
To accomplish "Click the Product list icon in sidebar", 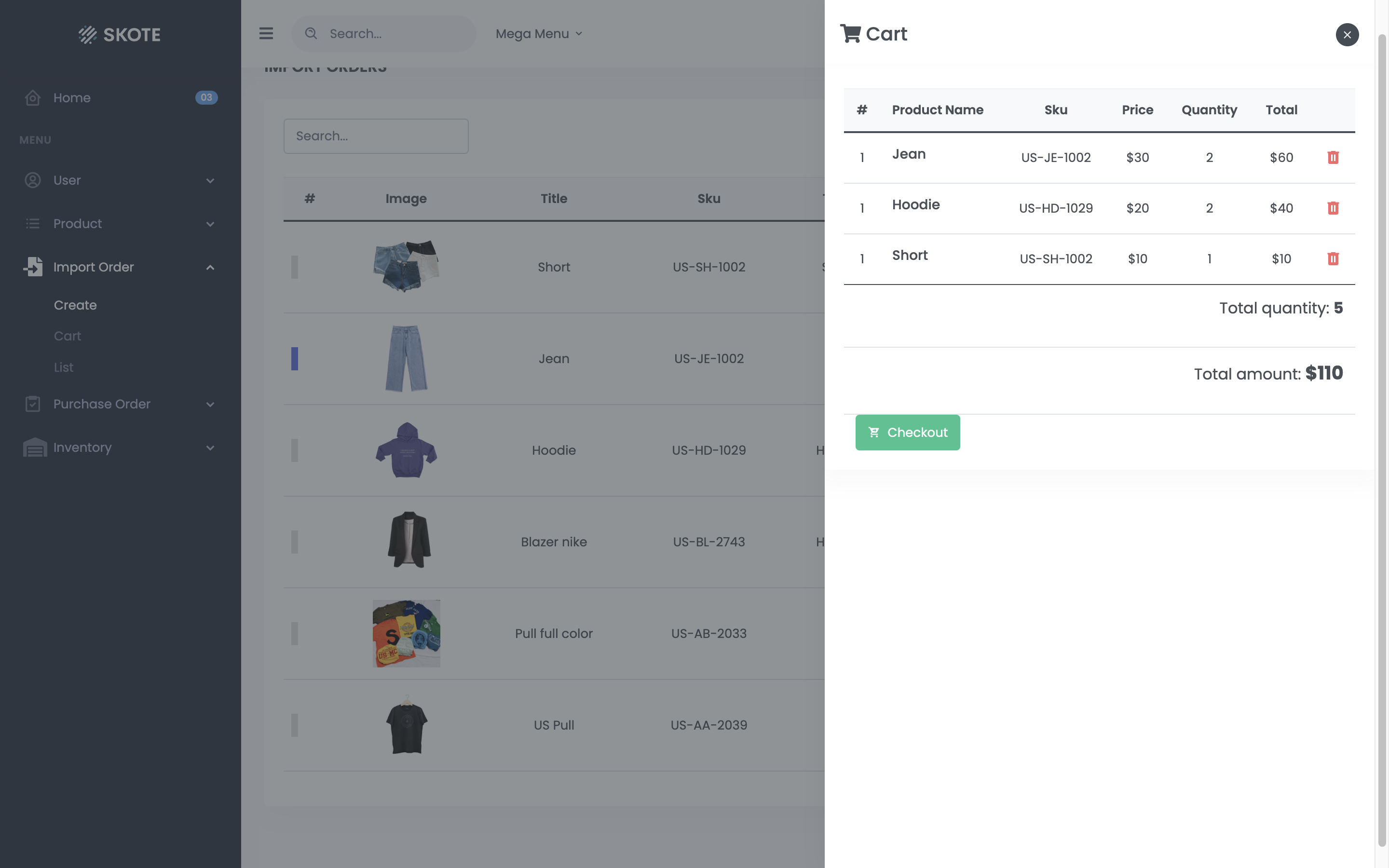I will [x=32, y=223].
